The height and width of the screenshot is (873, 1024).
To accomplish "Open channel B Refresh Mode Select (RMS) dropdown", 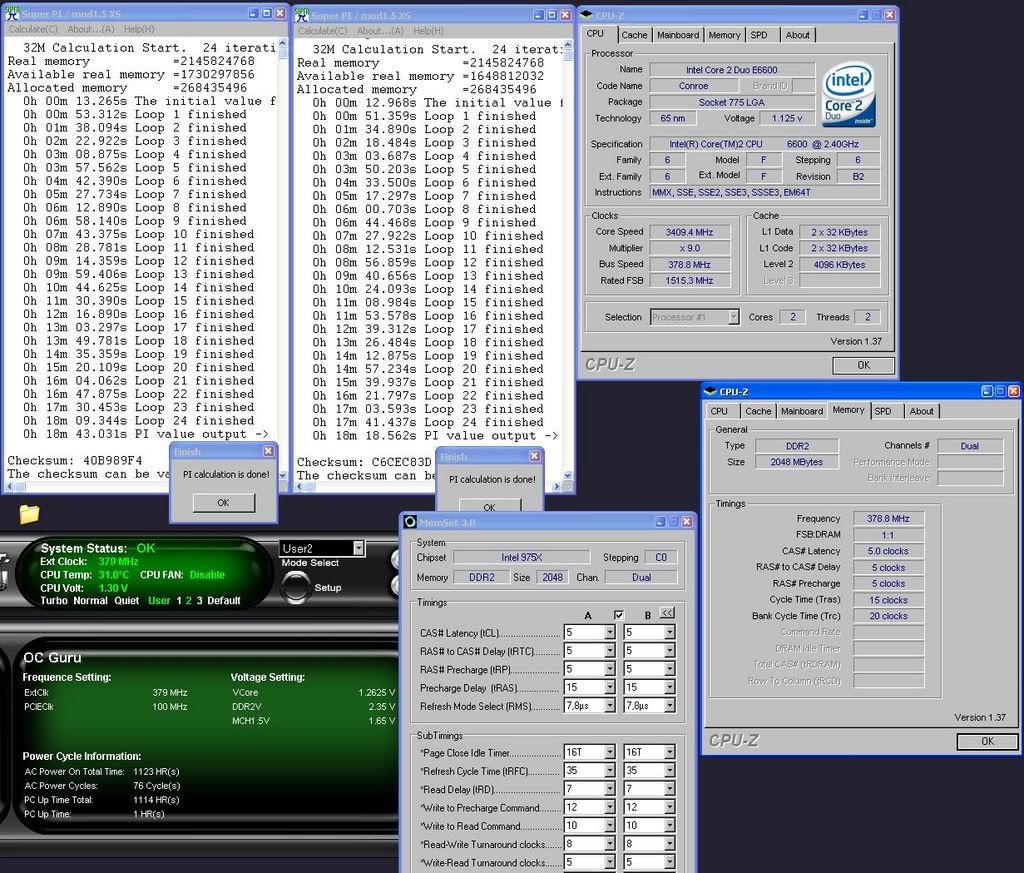I will 669,705.
